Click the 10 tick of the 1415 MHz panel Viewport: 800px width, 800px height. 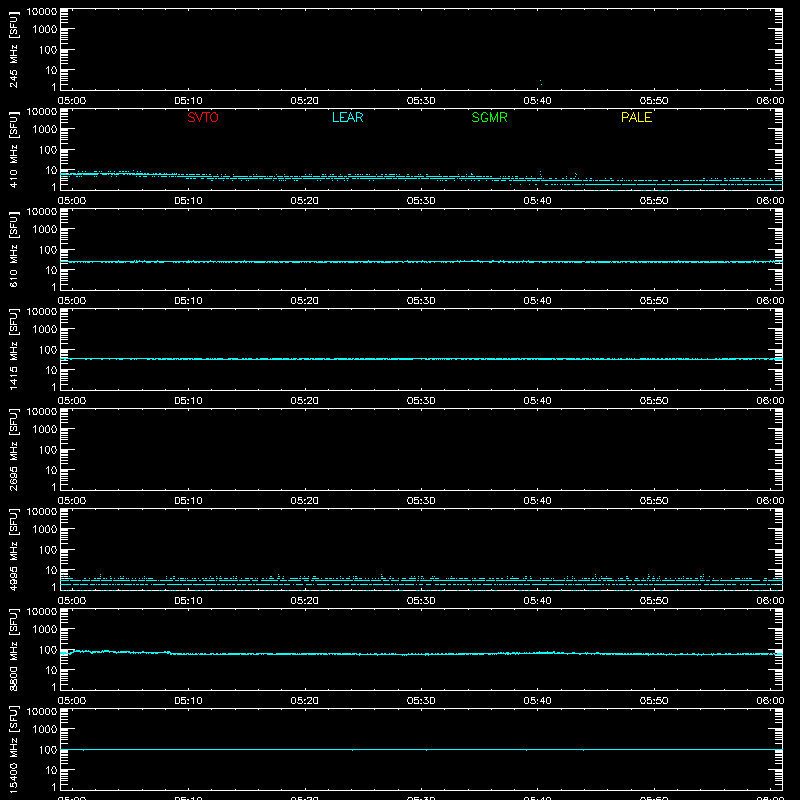(51, 370)
